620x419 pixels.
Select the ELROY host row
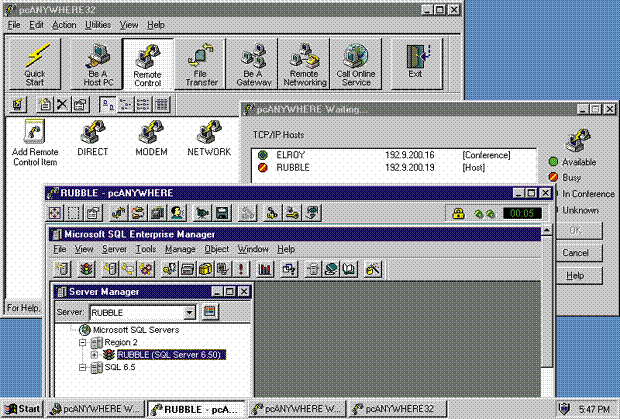coord(394,155)
